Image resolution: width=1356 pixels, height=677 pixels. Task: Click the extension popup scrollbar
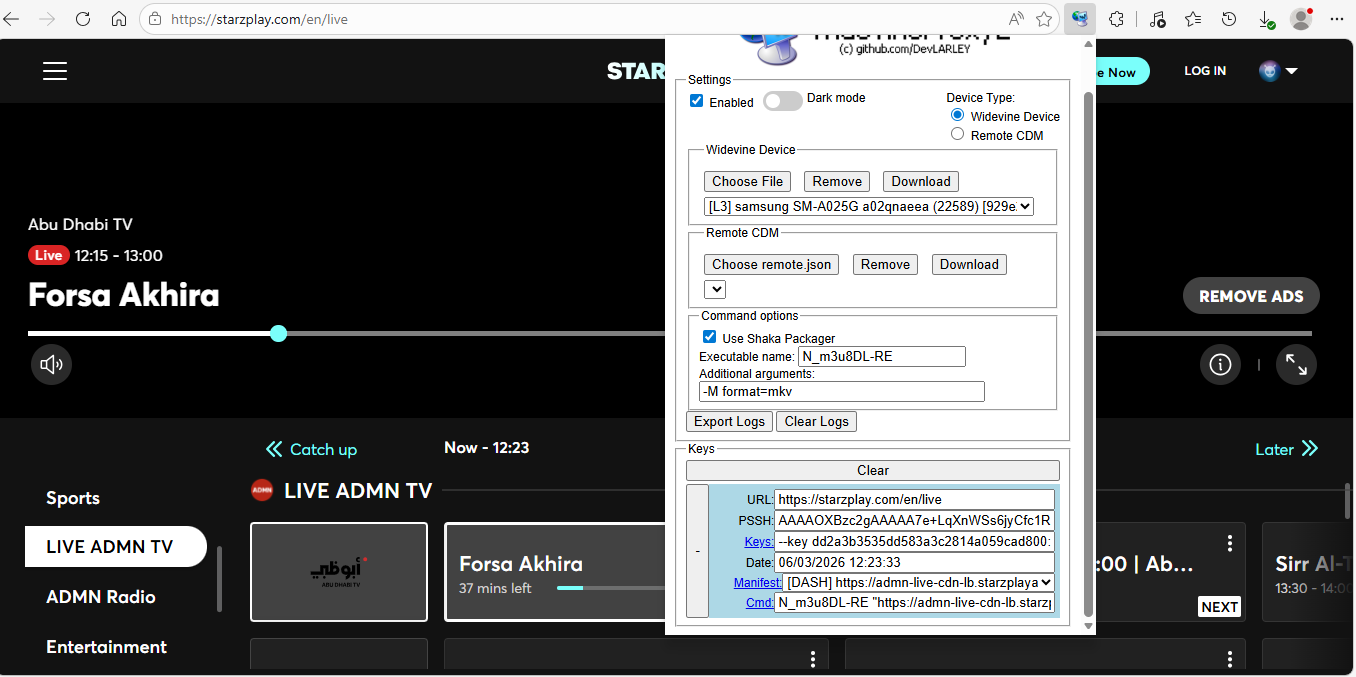(x=1088, y=353)
